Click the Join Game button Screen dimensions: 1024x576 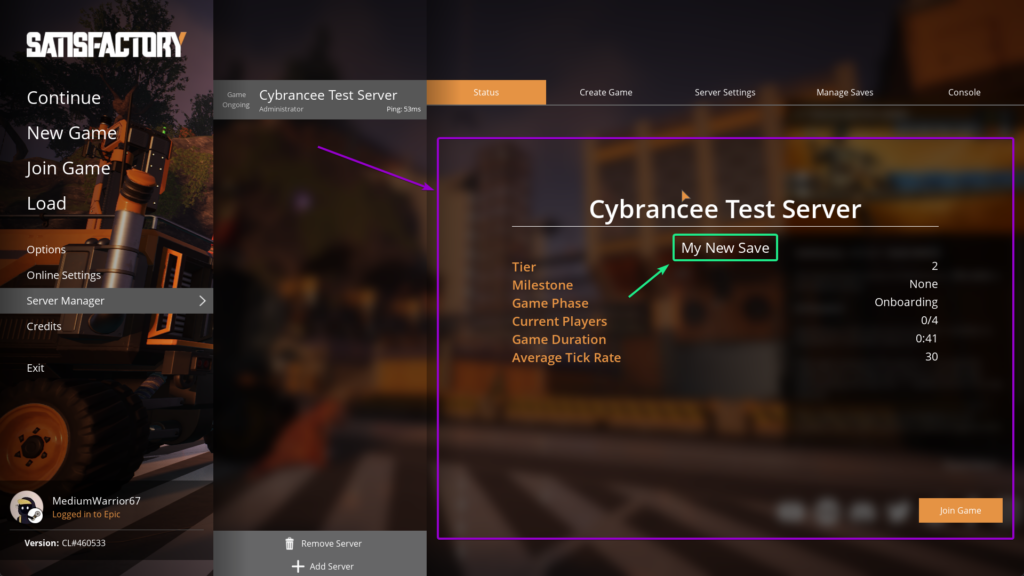tap(960, 510)
